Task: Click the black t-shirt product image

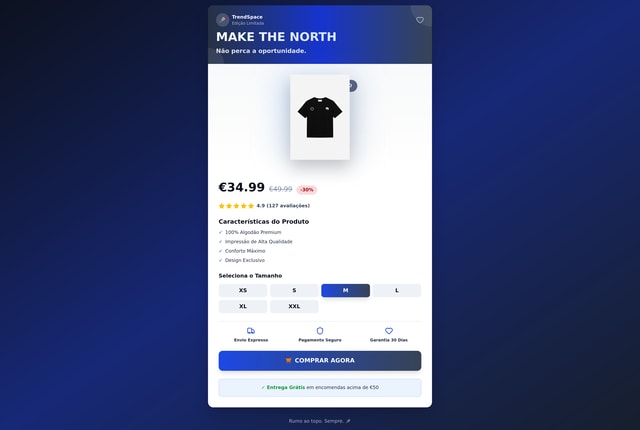Action: pyautogui.click(x=320, y=117)
